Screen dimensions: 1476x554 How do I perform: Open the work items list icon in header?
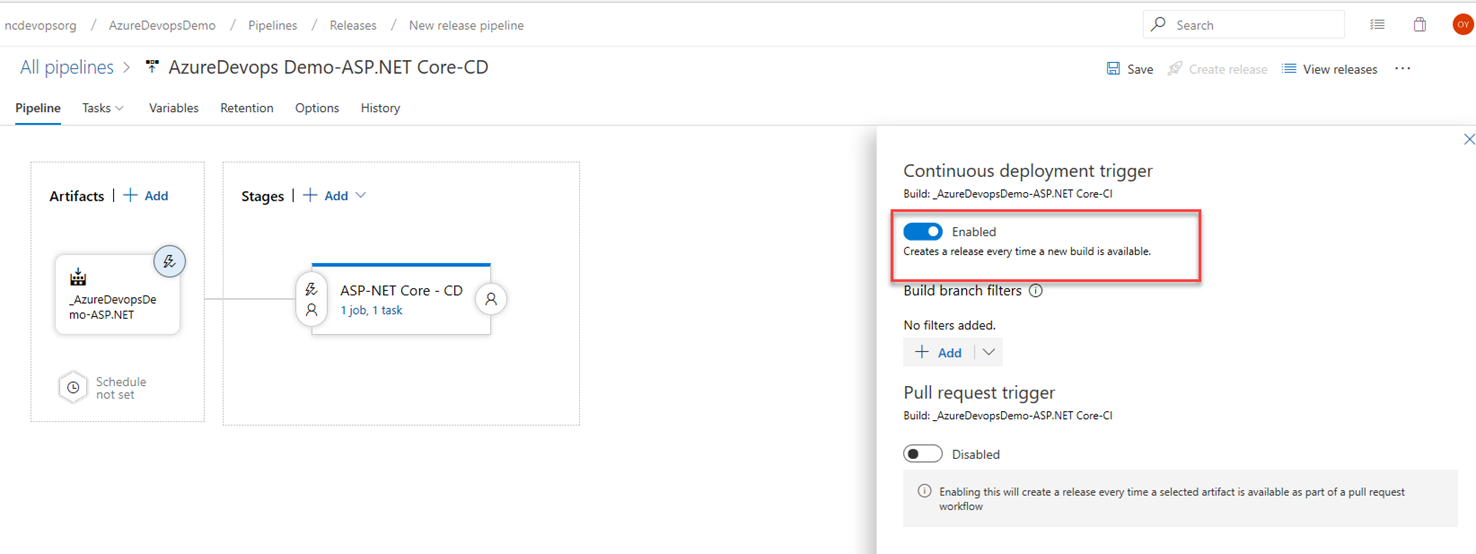[x=1377, y=25]
